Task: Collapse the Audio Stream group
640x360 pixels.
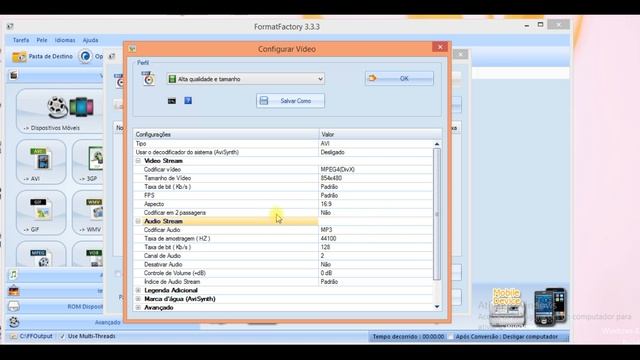Action: click(x=138, y=221)
